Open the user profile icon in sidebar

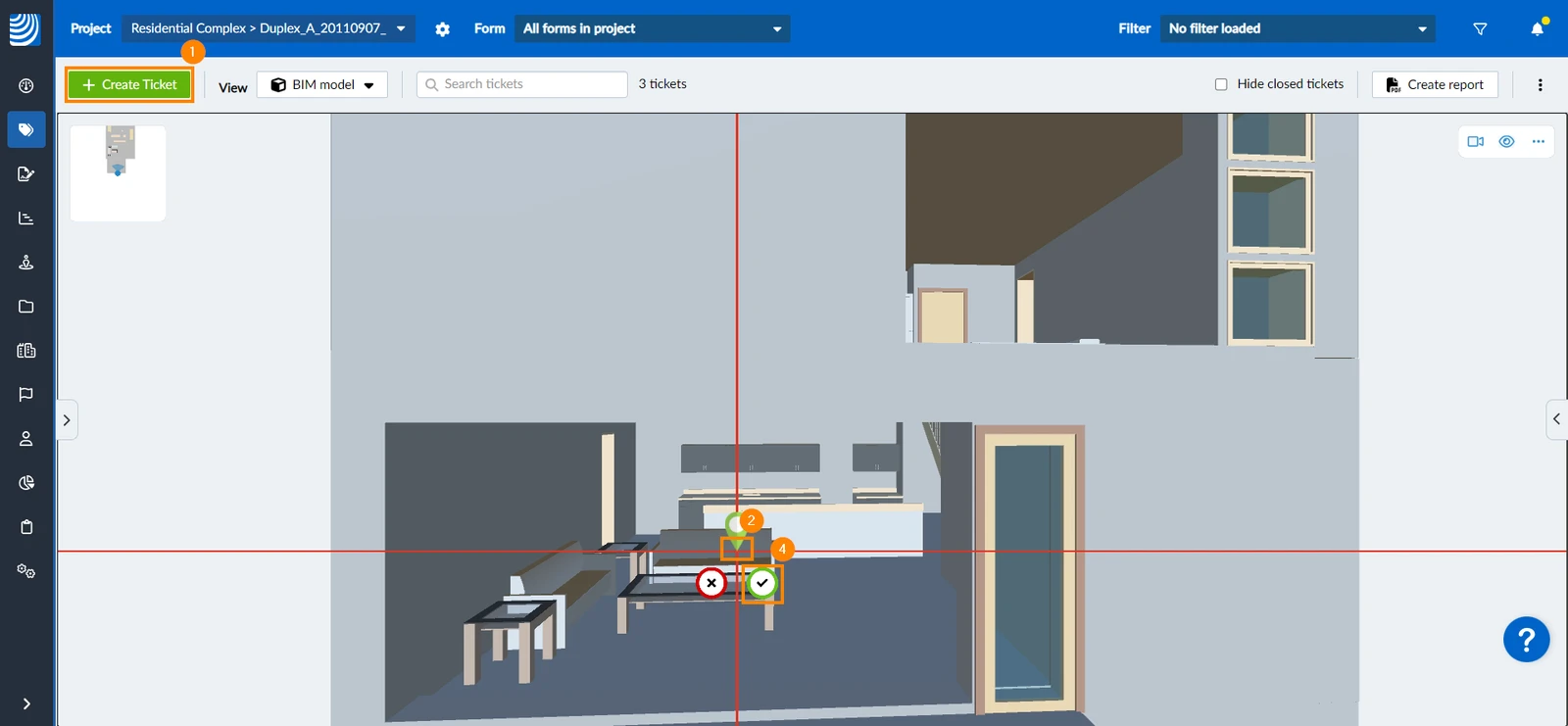(x=26, y=439)
